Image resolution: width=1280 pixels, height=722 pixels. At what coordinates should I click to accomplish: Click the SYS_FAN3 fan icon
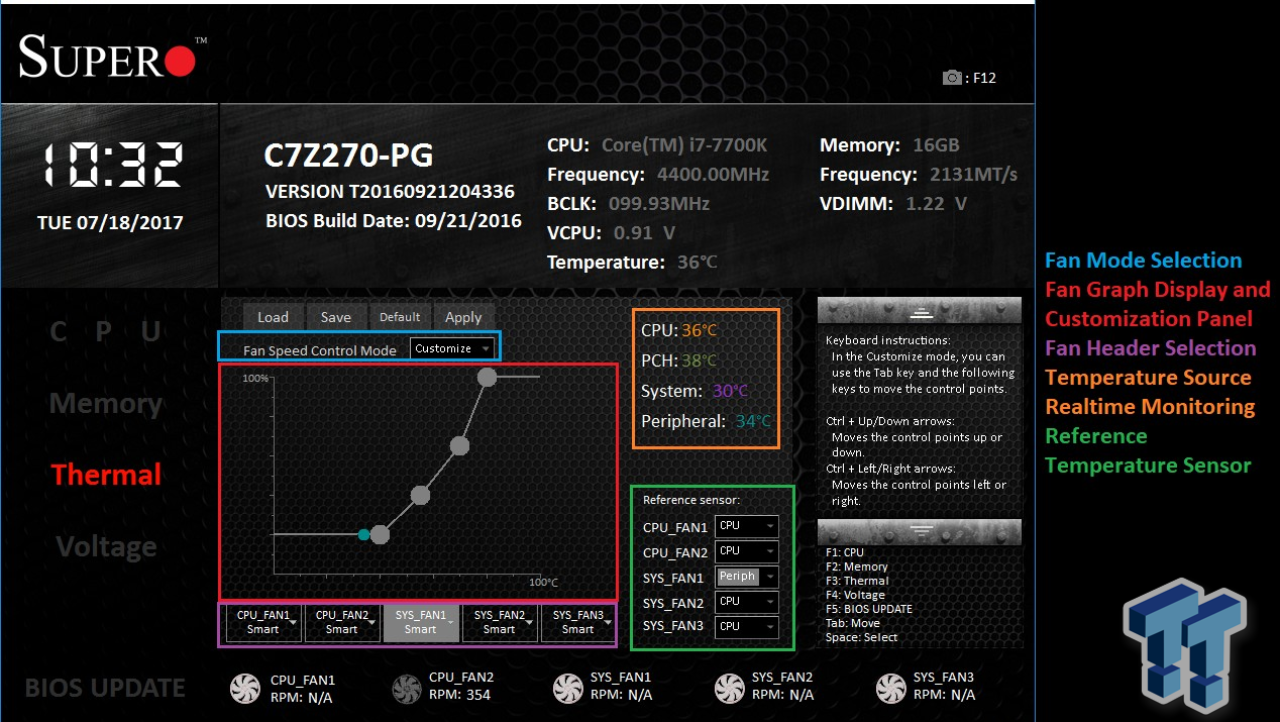pos(892,688)
